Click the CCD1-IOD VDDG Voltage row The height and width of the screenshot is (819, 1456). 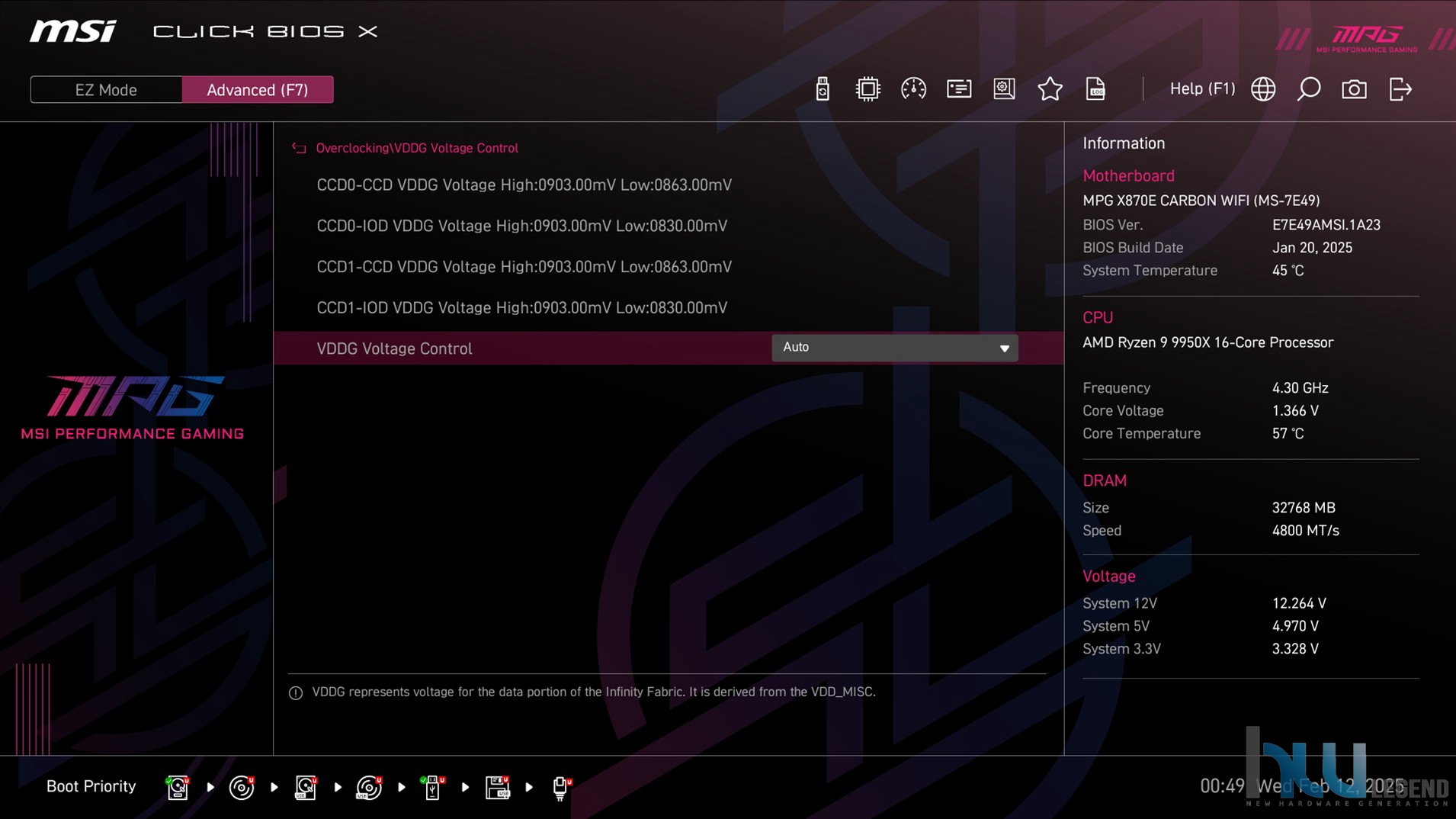(521, 307)
